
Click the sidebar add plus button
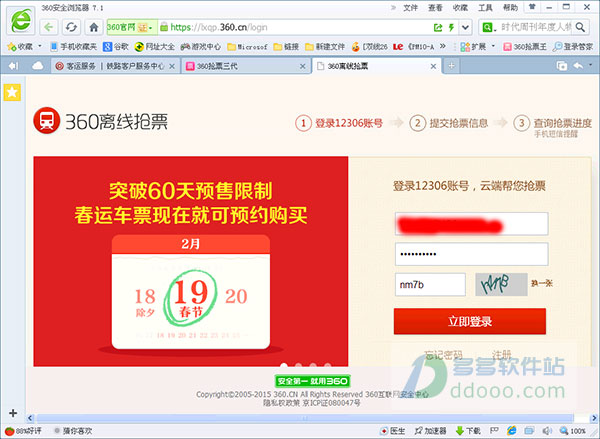pos(13,413)
